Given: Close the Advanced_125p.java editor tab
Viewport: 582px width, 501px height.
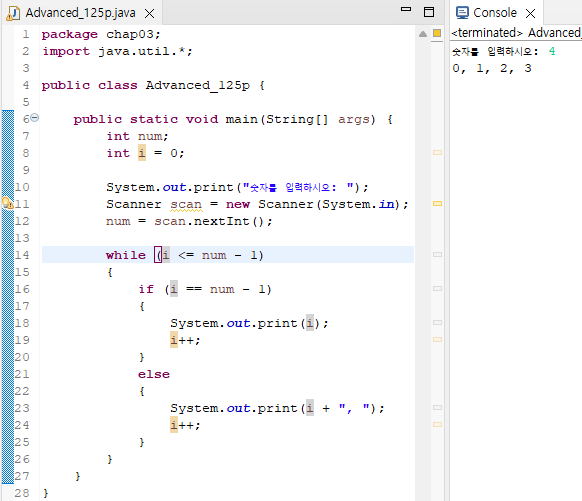Looking at the screenshot, I should pyautogui.click(x=150, y=14).
